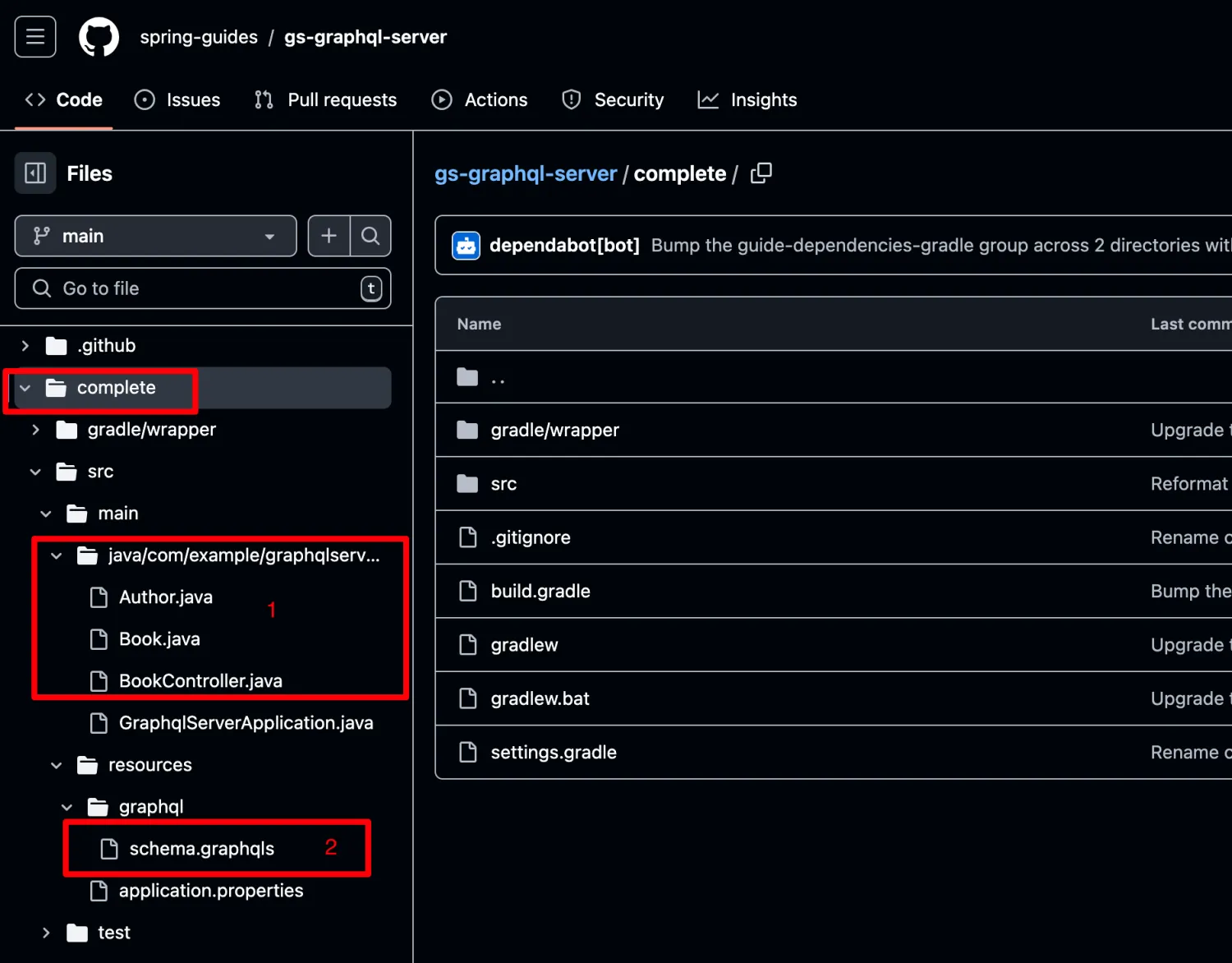Add a file with the plus button
The height and width of the screenshot is (963, 1232).
coord(329,236)
